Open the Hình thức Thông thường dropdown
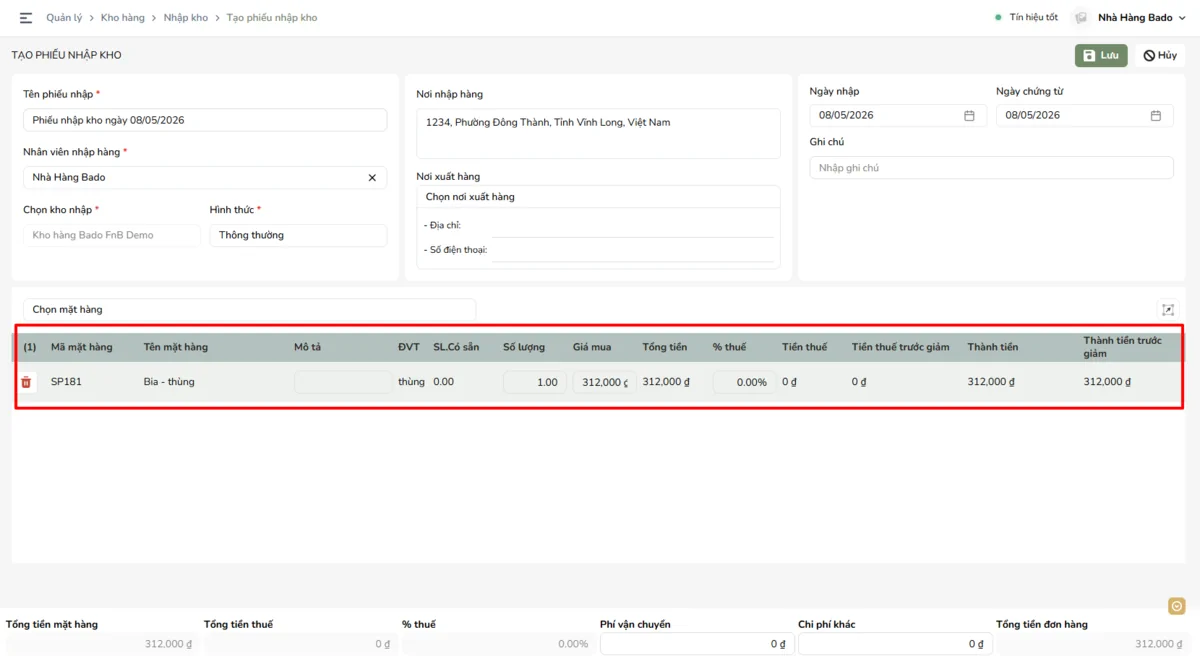Viewport: 1200px width, 661px height. tap(298, 235)
